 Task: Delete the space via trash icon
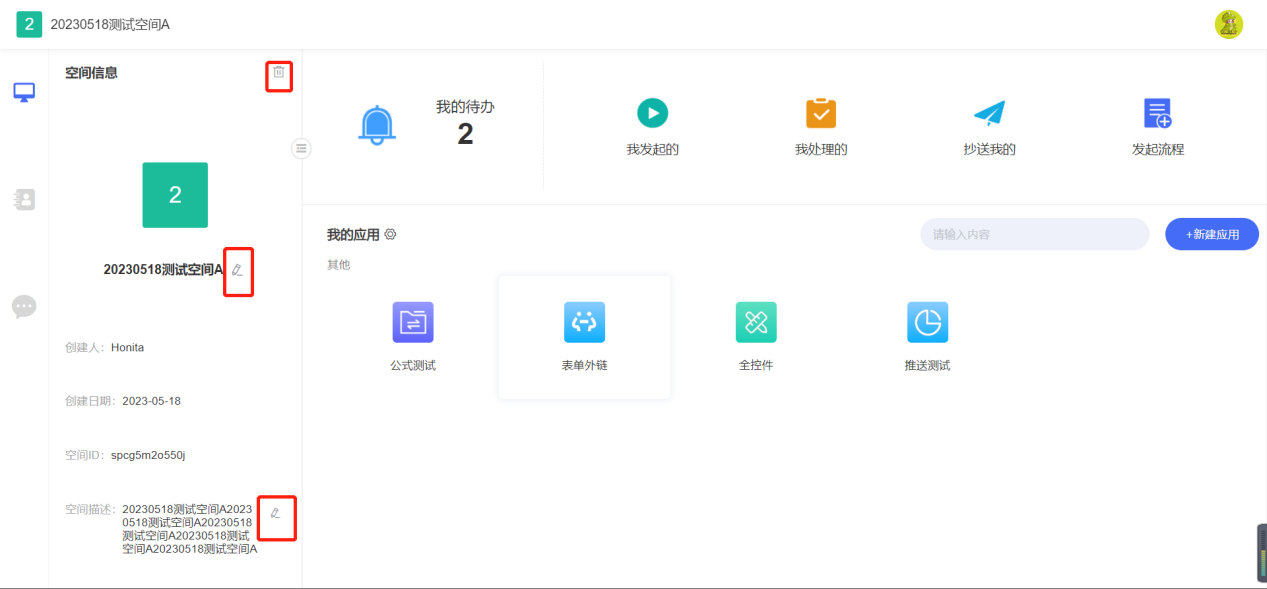[x=279, y=72]
